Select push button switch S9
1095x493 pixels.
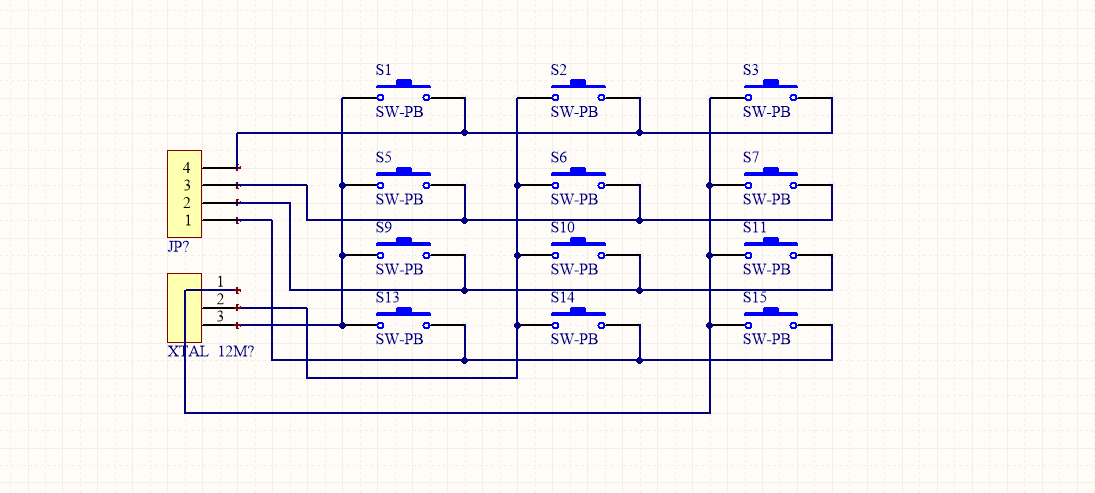[403, 249]
